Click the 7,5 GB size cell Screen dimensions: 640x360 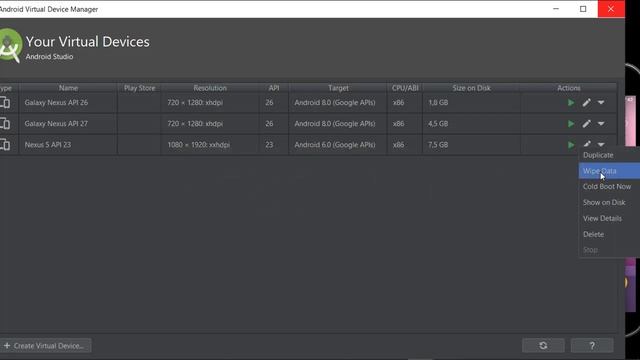[471, 144]
